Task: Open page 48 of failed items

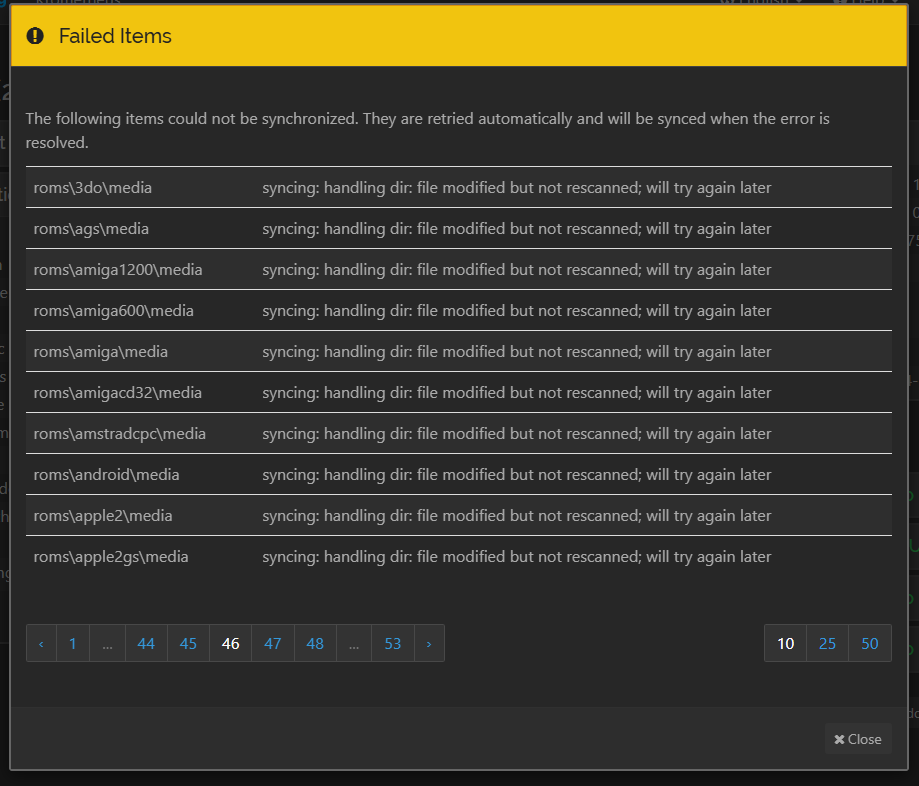Action: coord(315,643)
